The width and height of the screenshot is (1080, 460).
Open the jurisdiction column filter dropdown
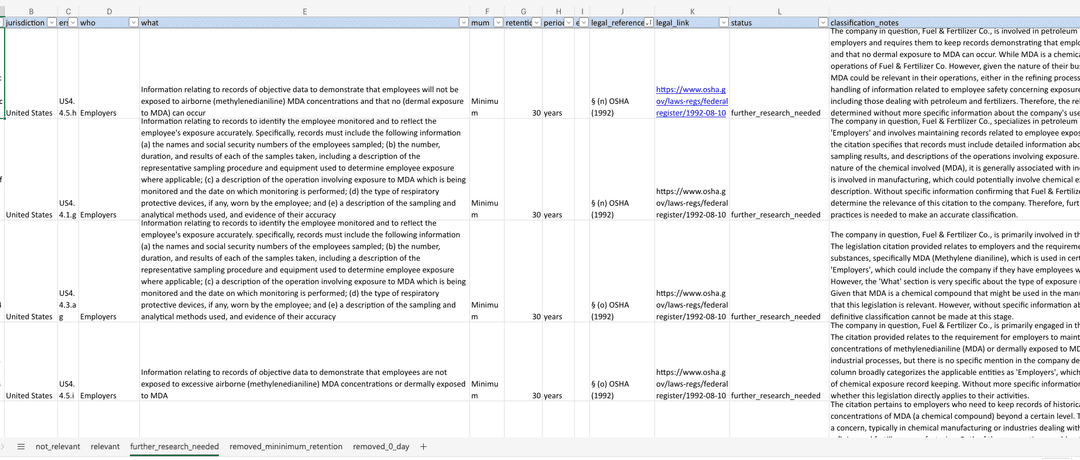pyautogui.click(x=52, y=22)
